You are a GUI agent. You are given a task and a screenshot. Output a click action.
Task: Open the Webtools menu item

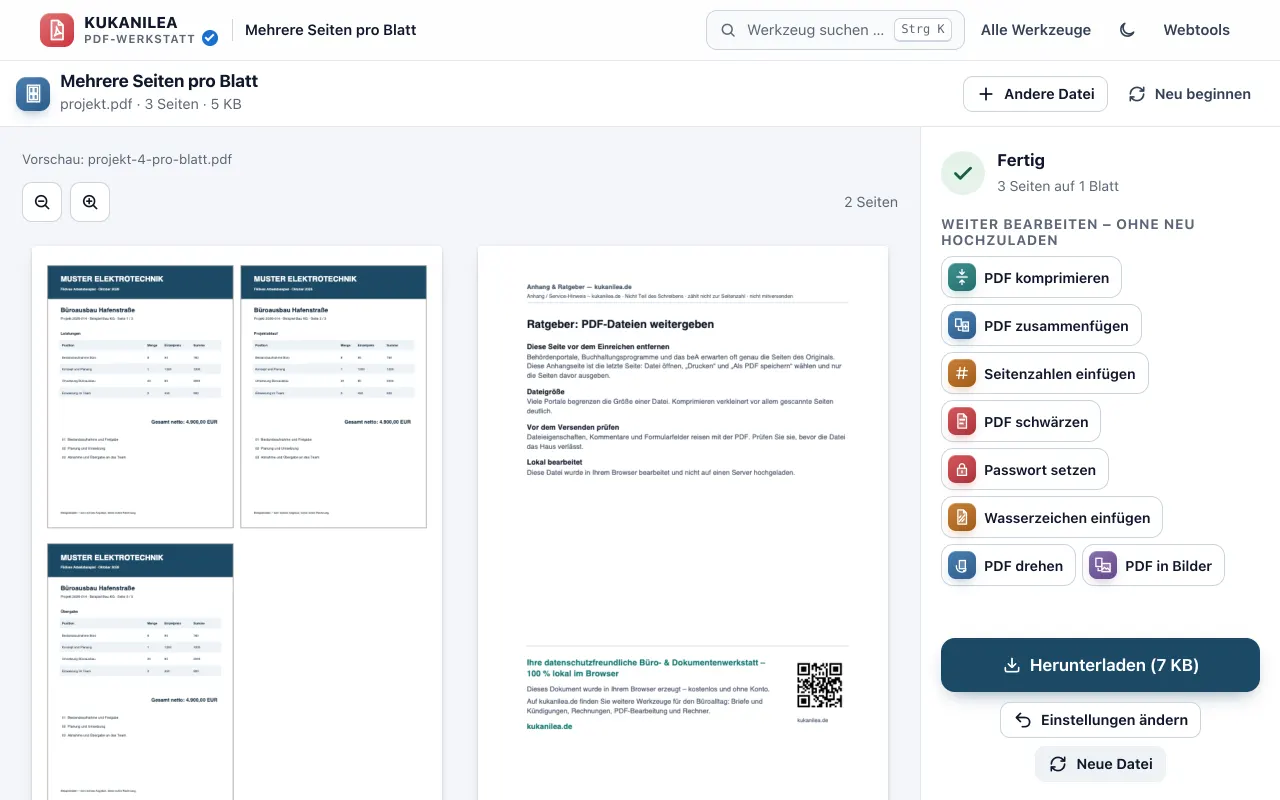(1196, 30)
